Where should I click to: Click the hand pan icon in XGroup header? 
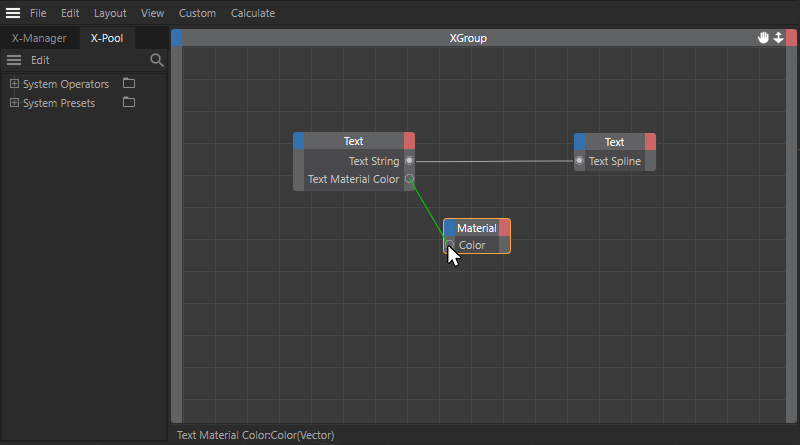(763, 38)
